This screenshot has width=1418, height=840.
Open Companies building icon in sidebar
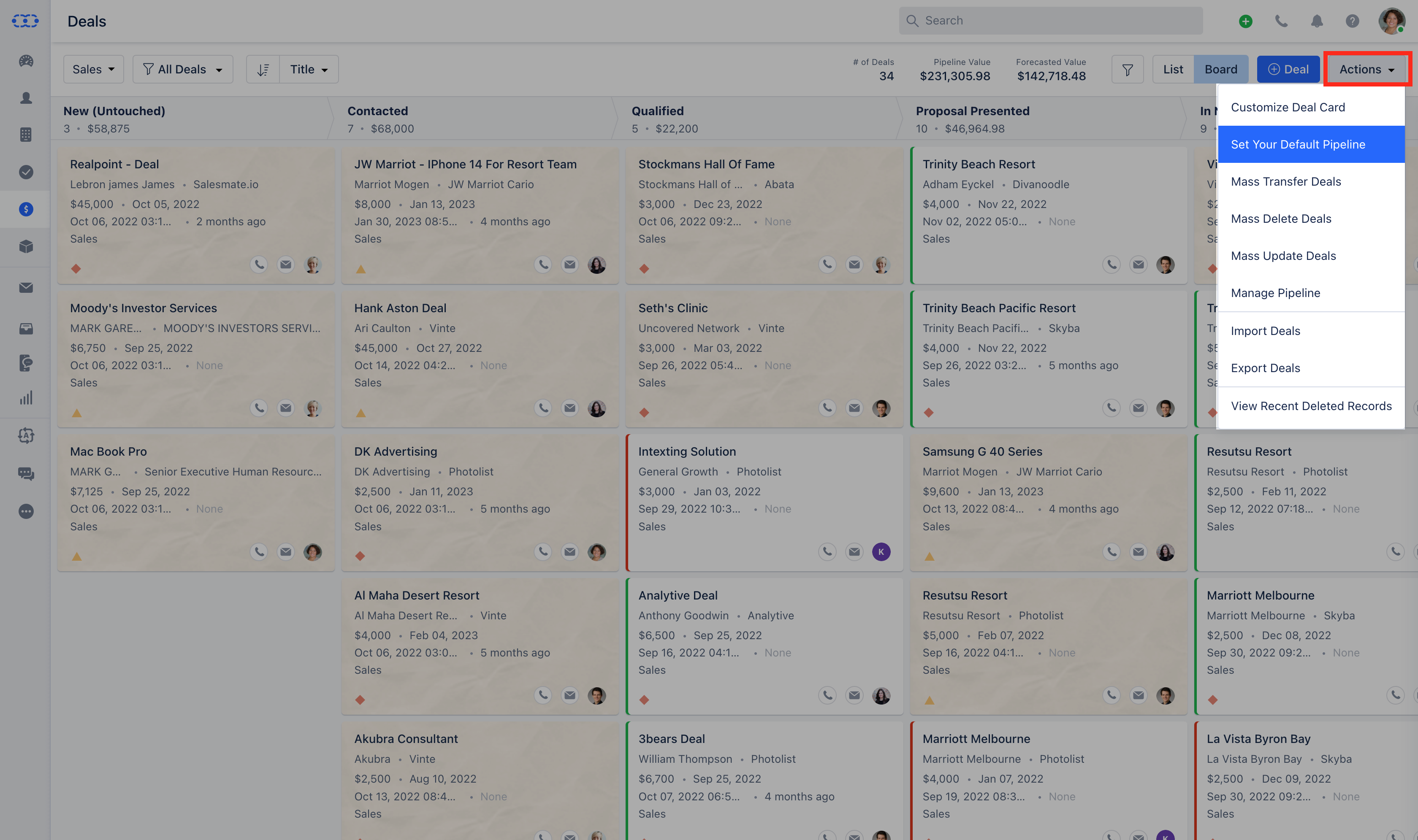pos(25,135)
